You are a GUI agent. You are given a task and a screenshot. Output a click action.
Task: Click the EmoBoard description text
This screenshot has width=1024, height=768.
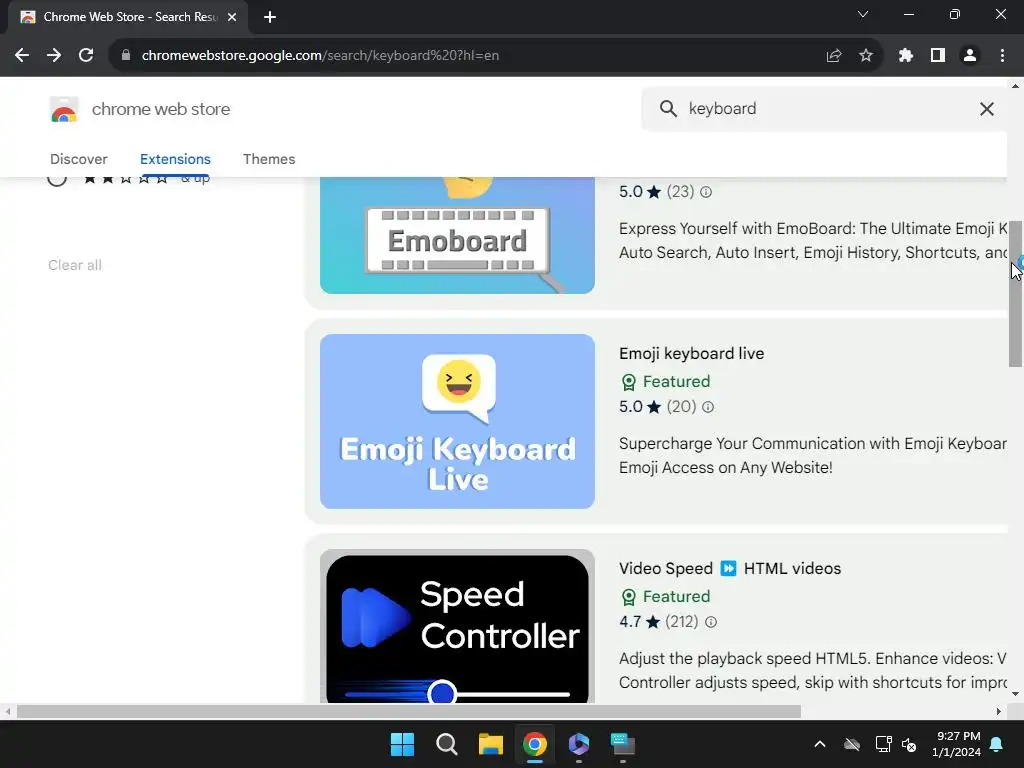(812, 240)
